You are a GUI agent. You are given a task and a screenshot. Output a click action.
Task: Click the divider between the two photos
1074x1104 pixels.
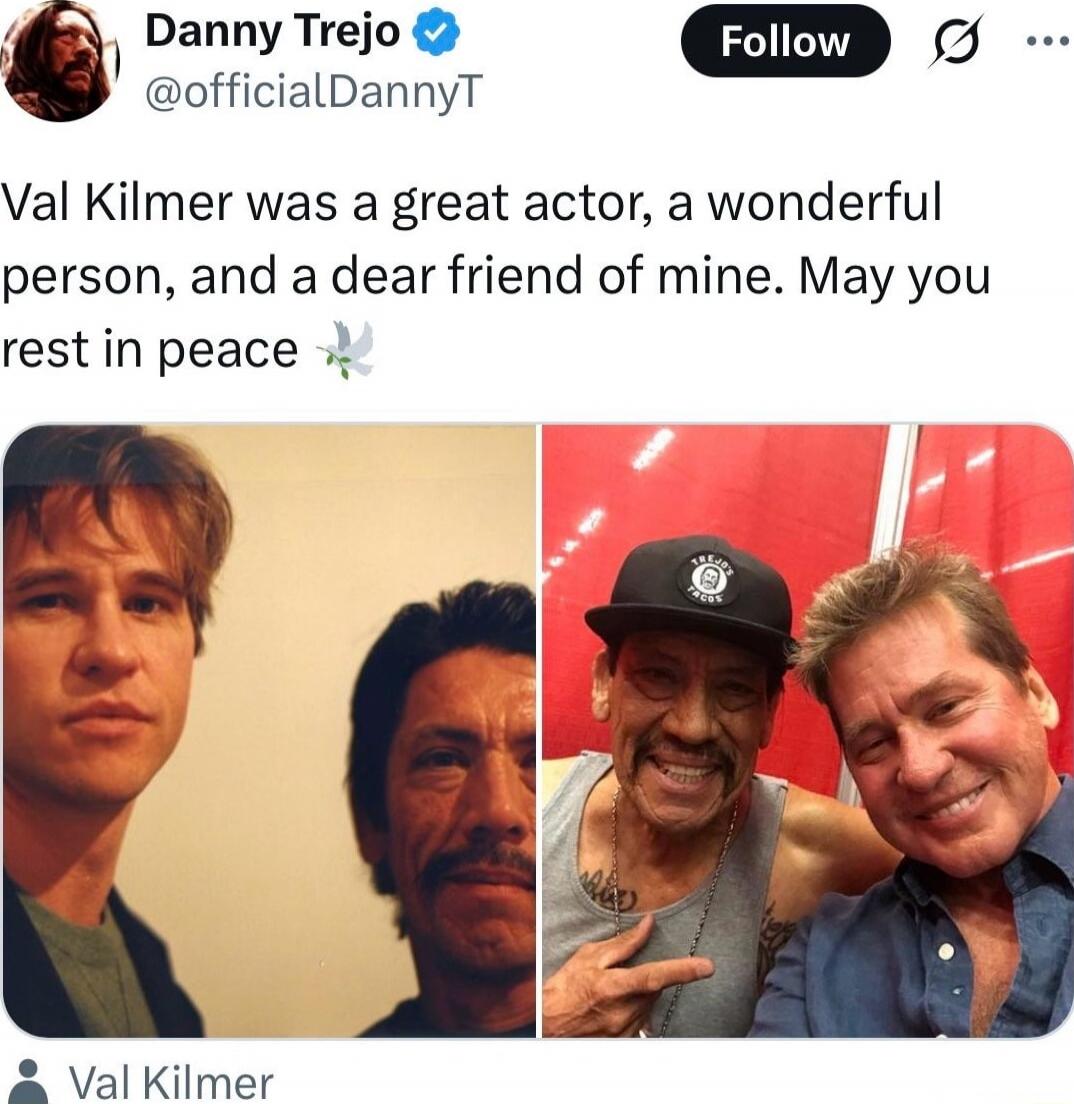(539, 731)
